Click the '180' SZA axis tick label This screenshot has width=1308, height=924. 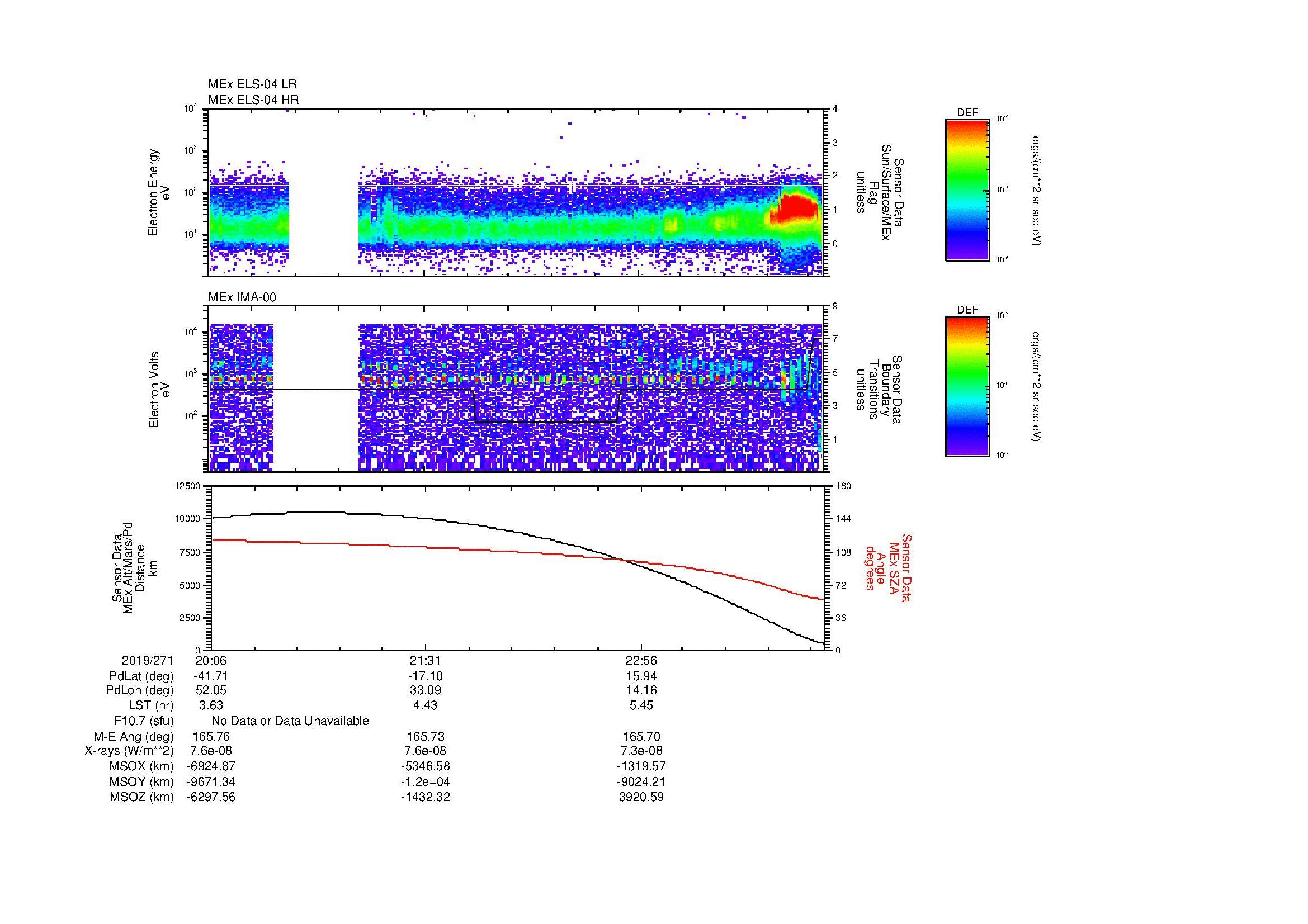(843, 486)
